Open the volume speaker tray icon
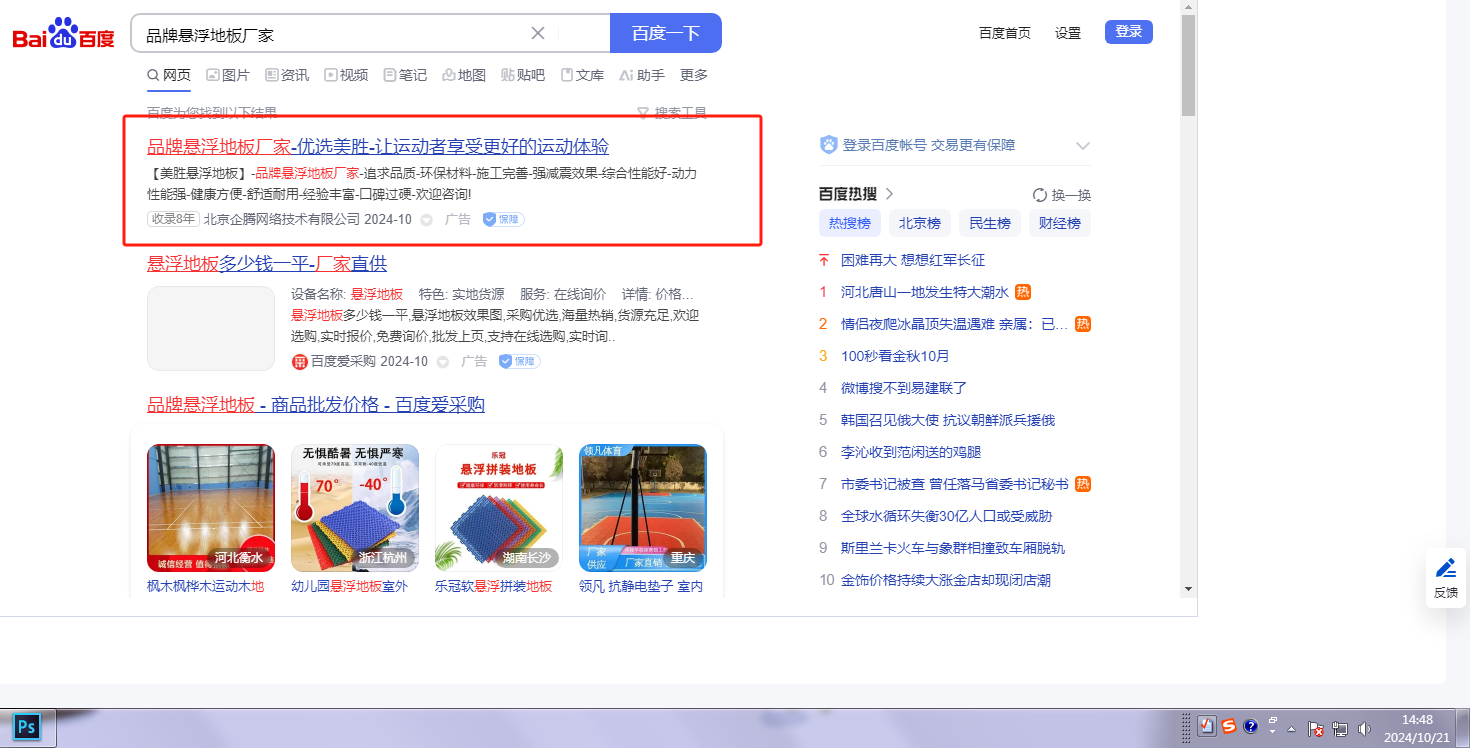The image size is (1470, 748). pyautogui.click(x=1365, y=729)
